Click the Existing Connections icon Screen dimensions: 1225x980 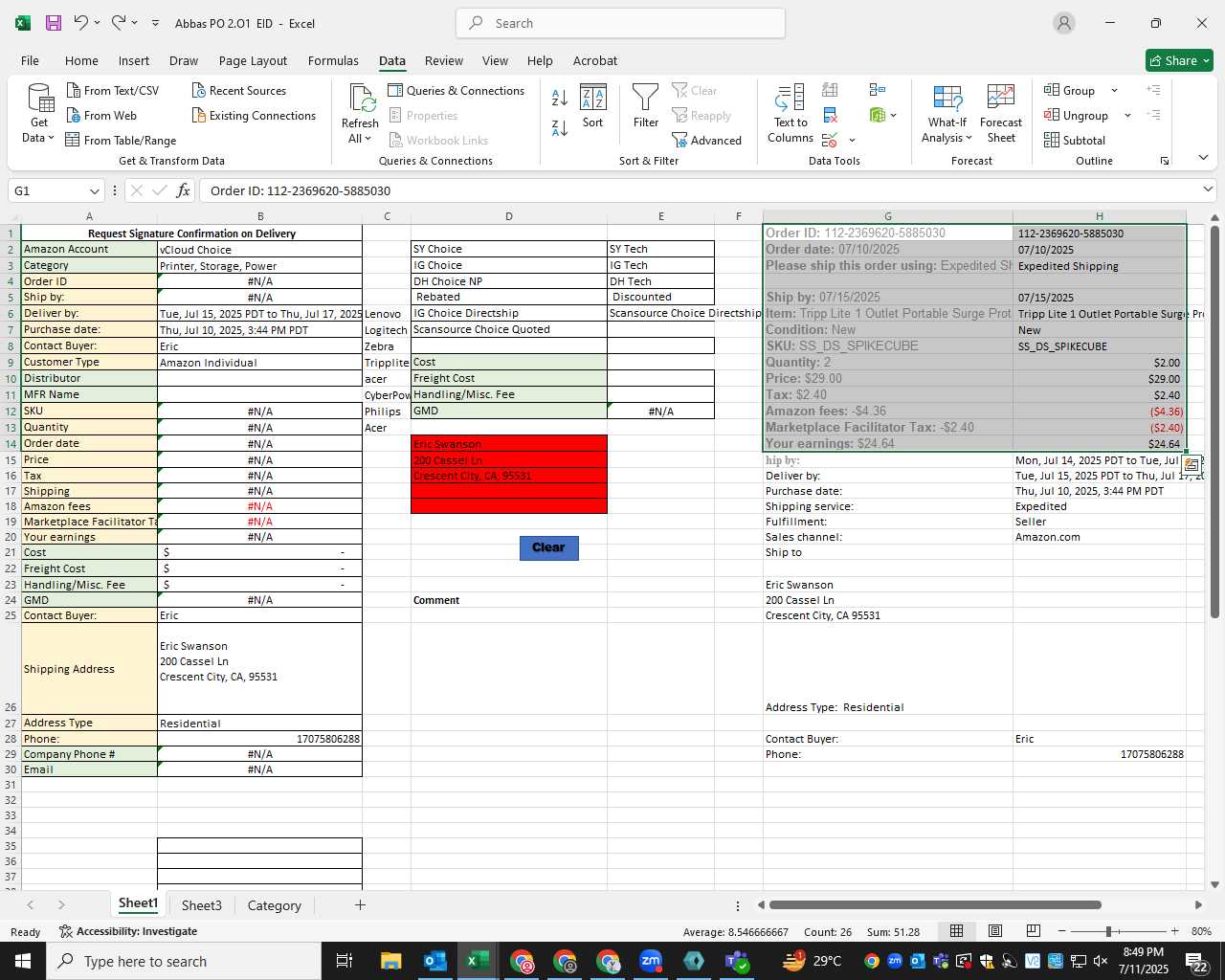coord(254,115)
